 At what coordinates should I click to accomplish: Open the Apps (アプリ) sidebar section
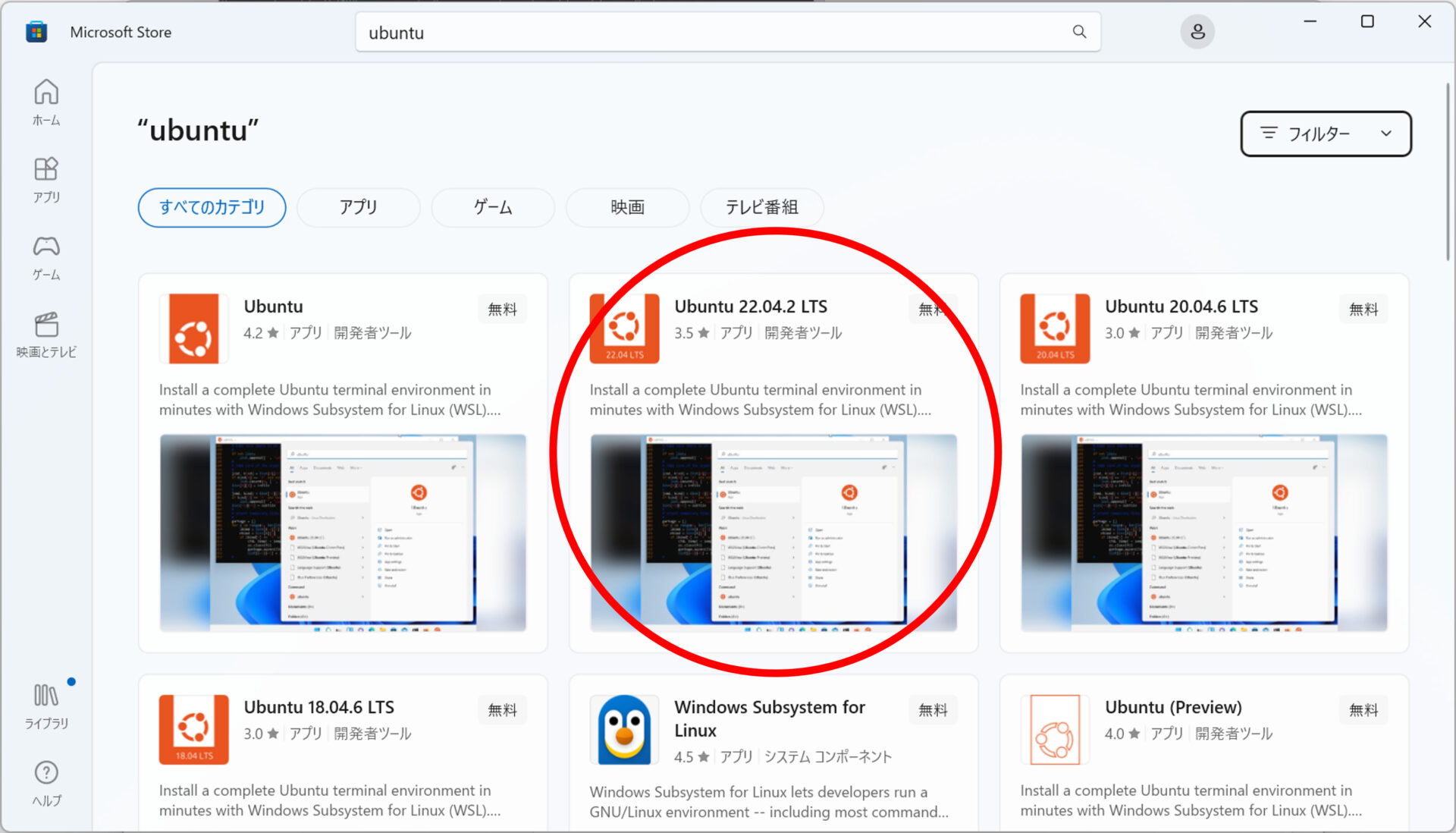46,181
